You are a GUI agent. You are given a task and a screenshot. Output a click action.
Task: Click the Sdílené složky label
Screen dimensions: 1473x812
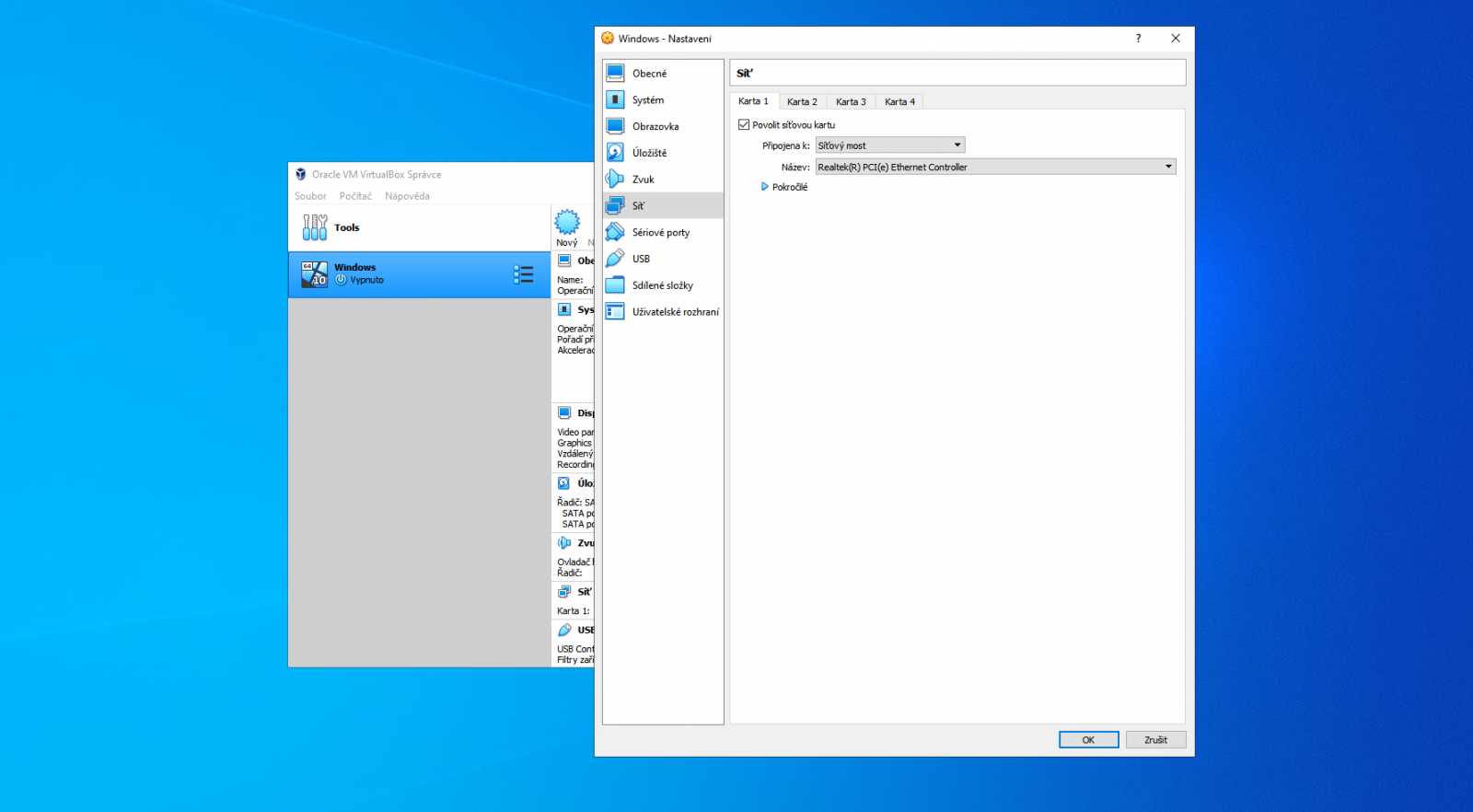pyautogui.click(x=663, y=285)
